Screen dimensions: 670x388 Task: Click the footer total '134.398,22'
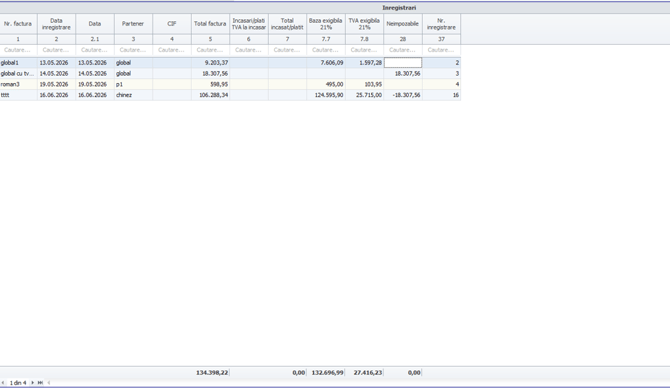pyautogui.click(x=212, y=373)
